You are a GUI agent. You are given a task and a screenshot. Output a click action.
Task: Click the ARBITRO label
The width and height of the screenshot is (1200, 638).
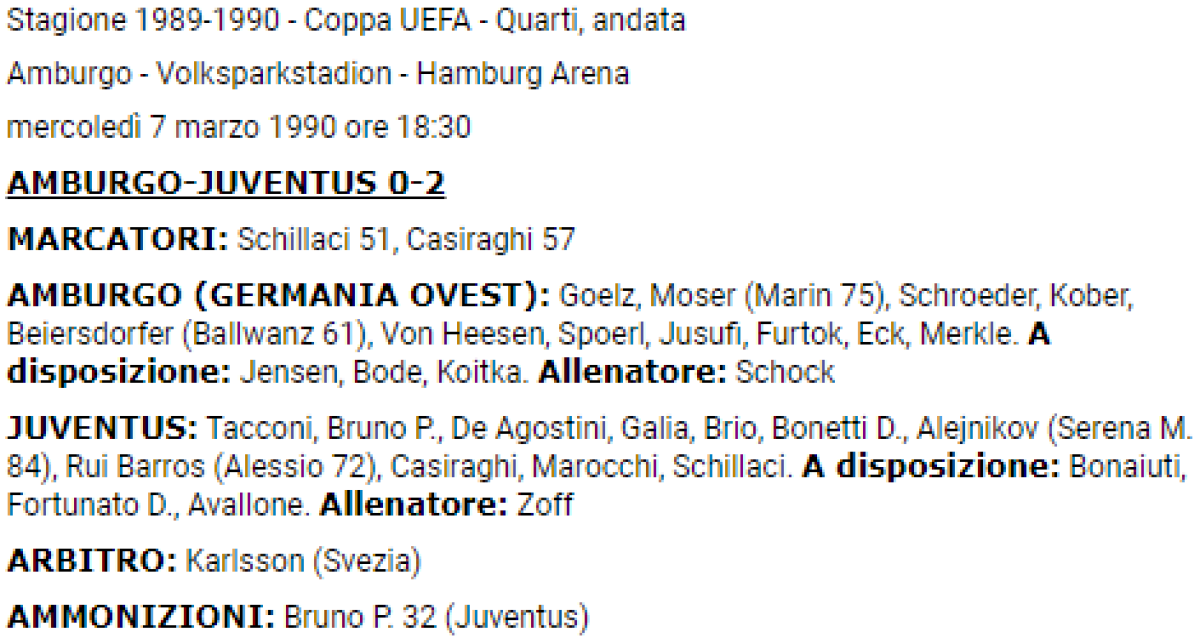[92, 561]
